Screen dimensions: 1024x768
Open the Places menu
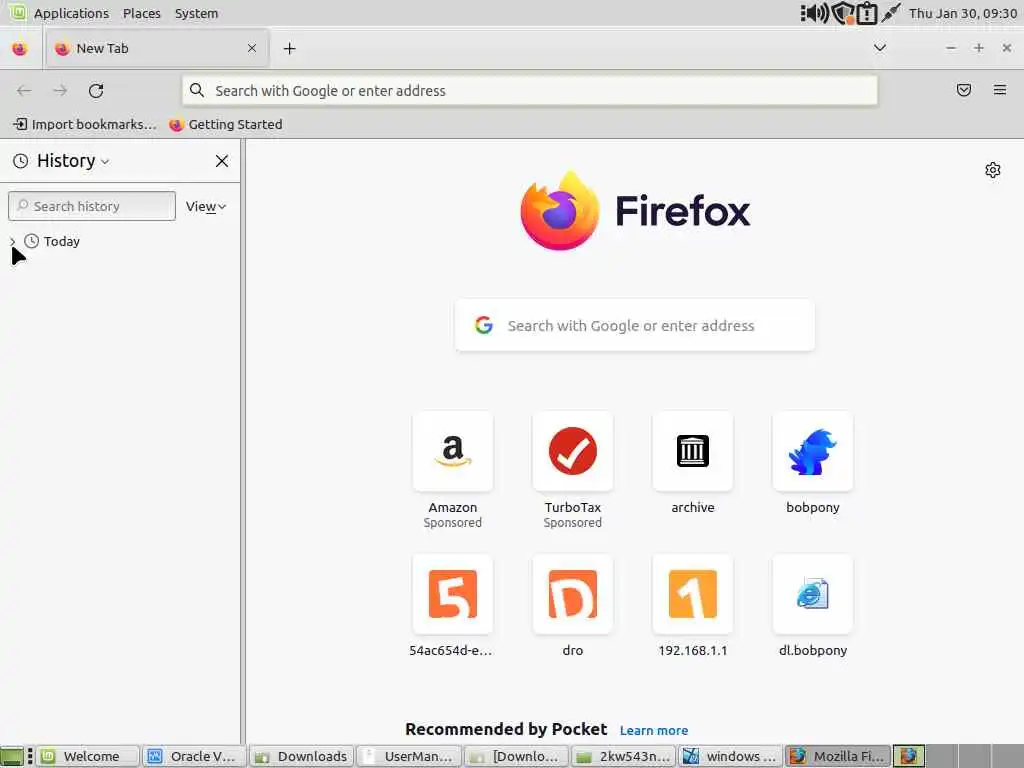coord(142,13)
